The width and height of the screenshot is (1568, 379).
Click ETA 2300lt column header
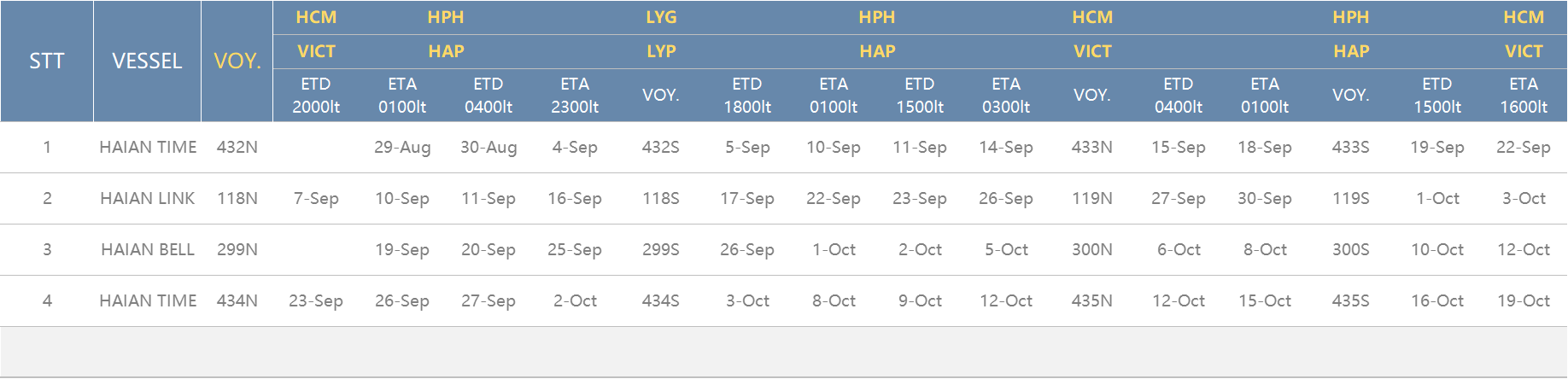tap(575, 96)
